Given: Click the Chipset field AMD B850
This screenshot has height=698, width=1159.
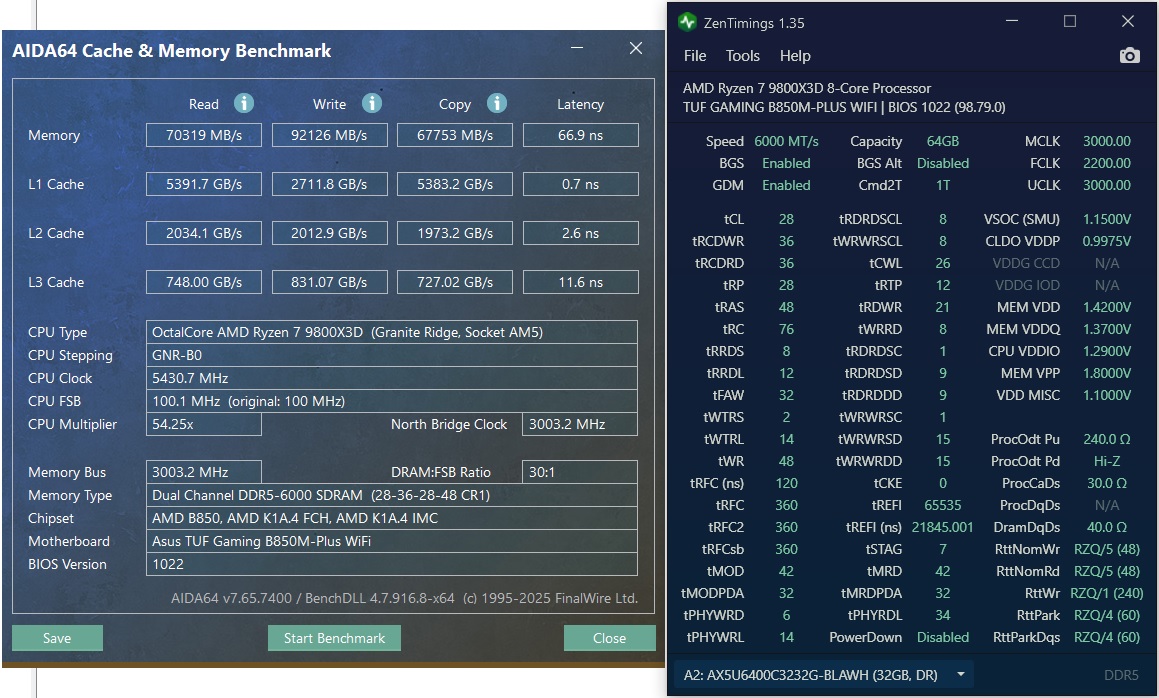Looking at the screenshot, I should pos(392,518).
